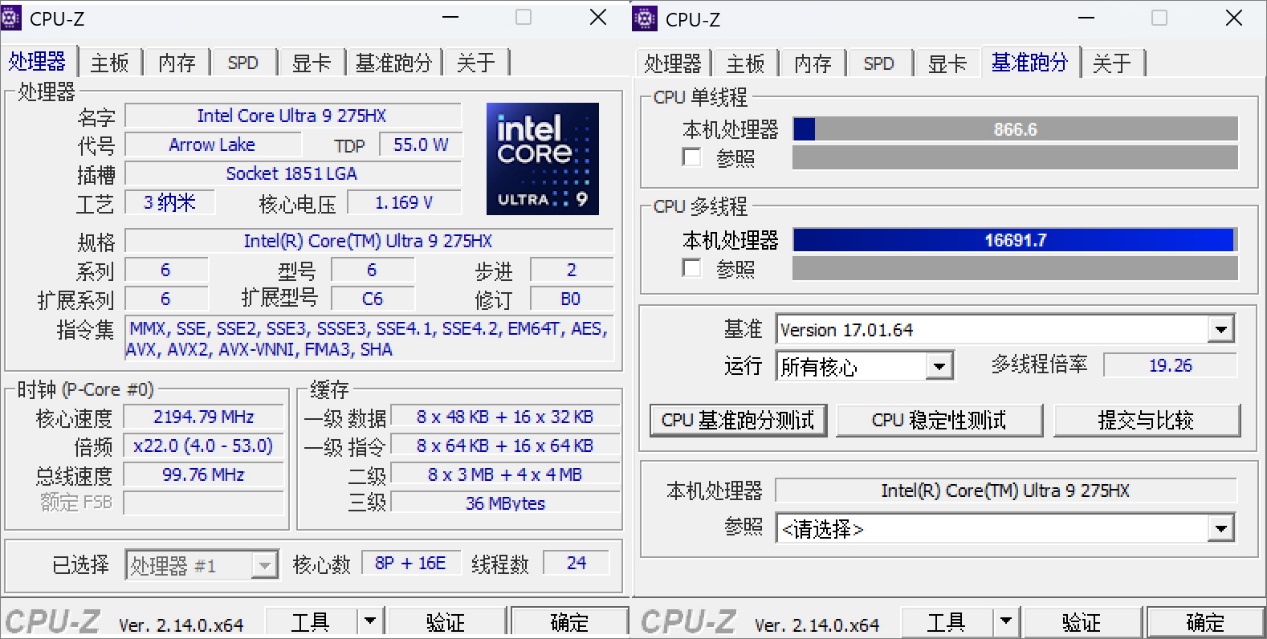Click the single-thread score bar 866.6
This screenshot has width=1267, height=639.
click(1015, 129)
